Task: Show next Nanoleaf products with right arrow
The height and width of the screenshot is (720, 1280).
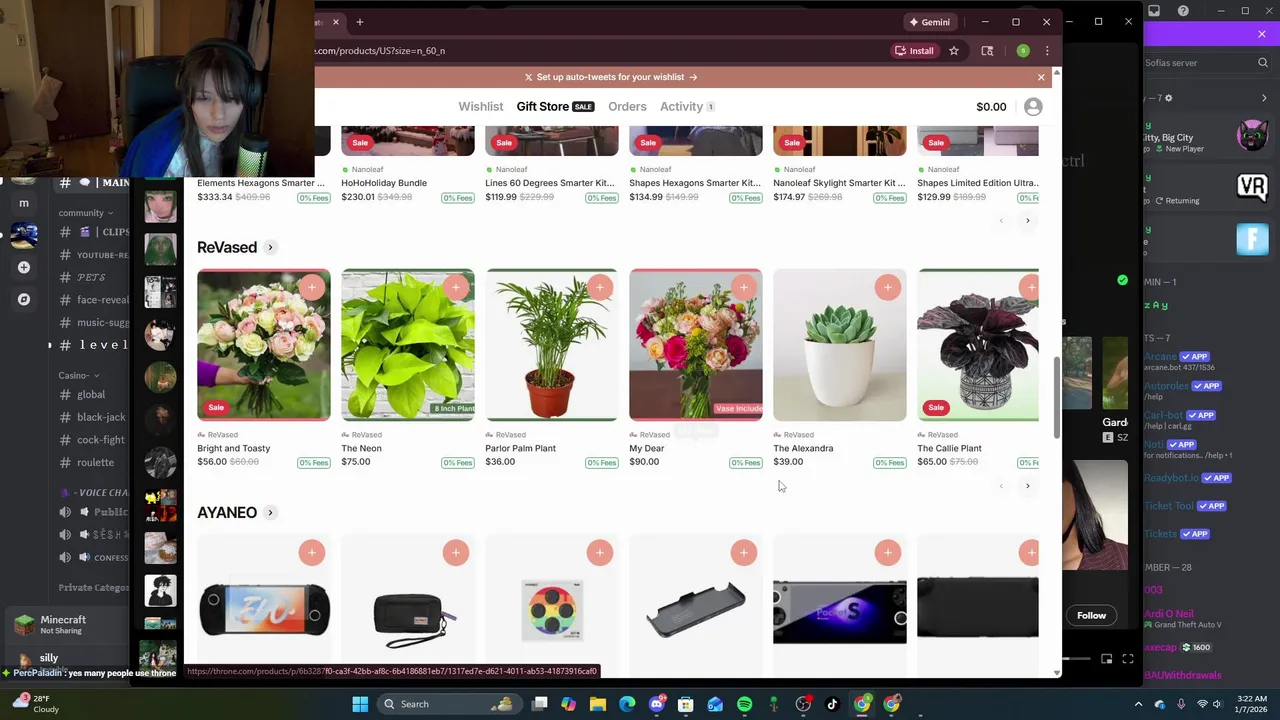Action: 1027,221
